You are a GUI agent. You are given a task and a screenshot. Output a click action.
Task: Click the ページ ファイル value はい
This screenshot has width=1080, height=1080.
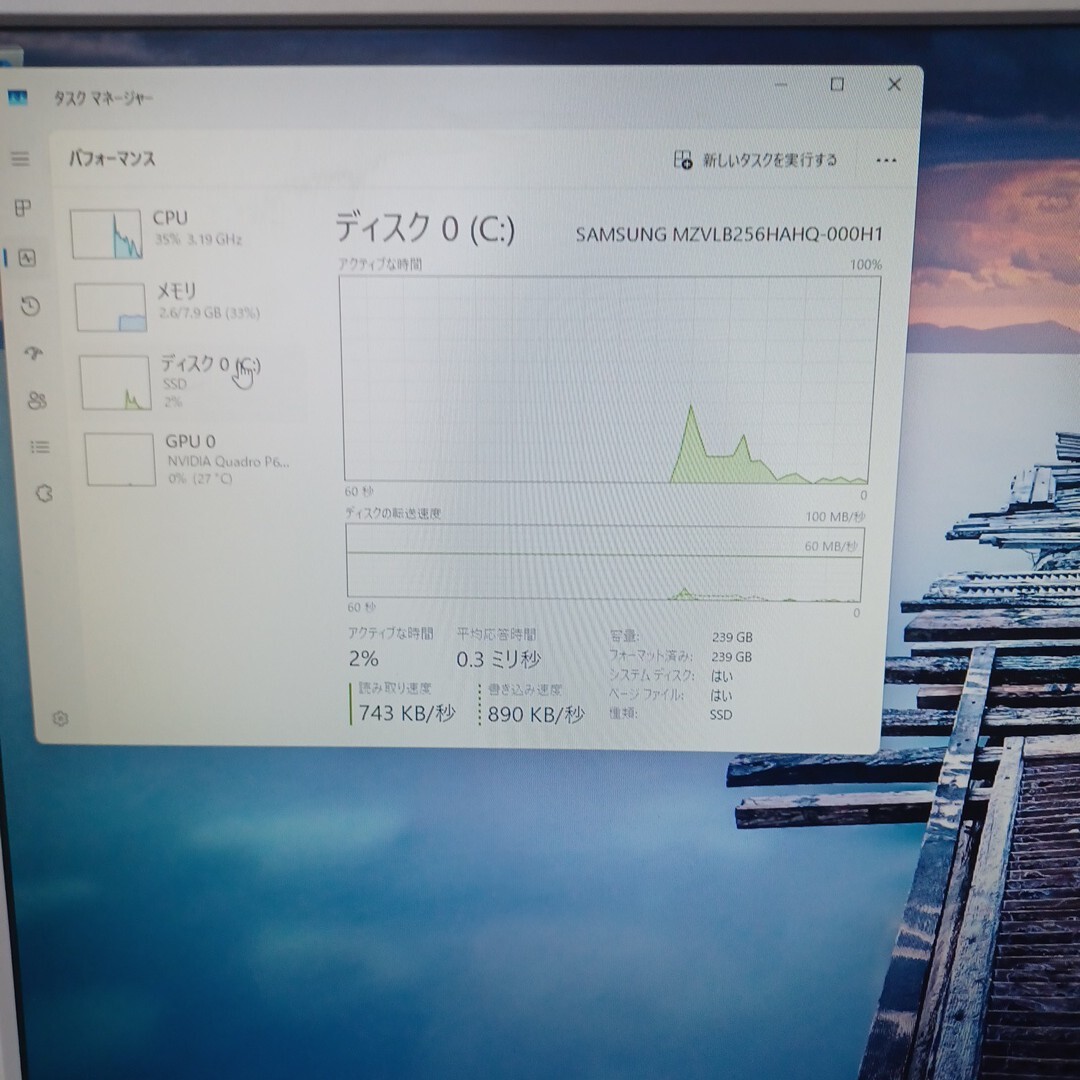click(x=721, y=695)
